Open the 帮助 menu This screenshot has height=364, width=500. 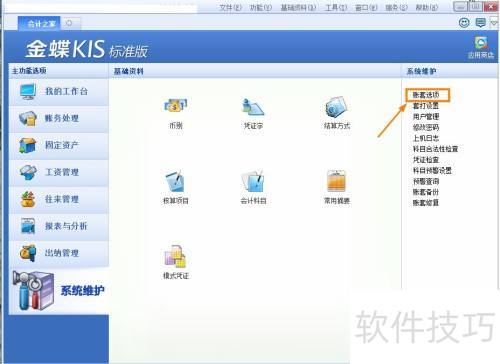pos(427,7)
